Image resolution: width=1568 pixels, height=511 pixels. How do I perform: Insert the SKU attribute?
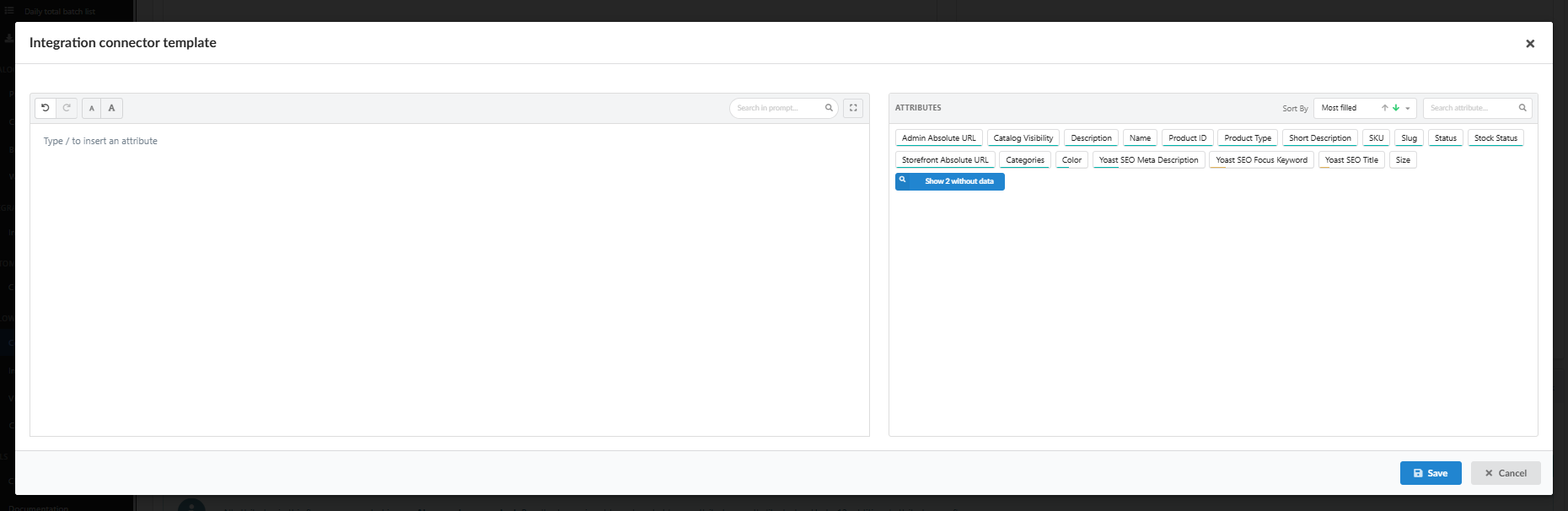click(x=1376, y=138)
